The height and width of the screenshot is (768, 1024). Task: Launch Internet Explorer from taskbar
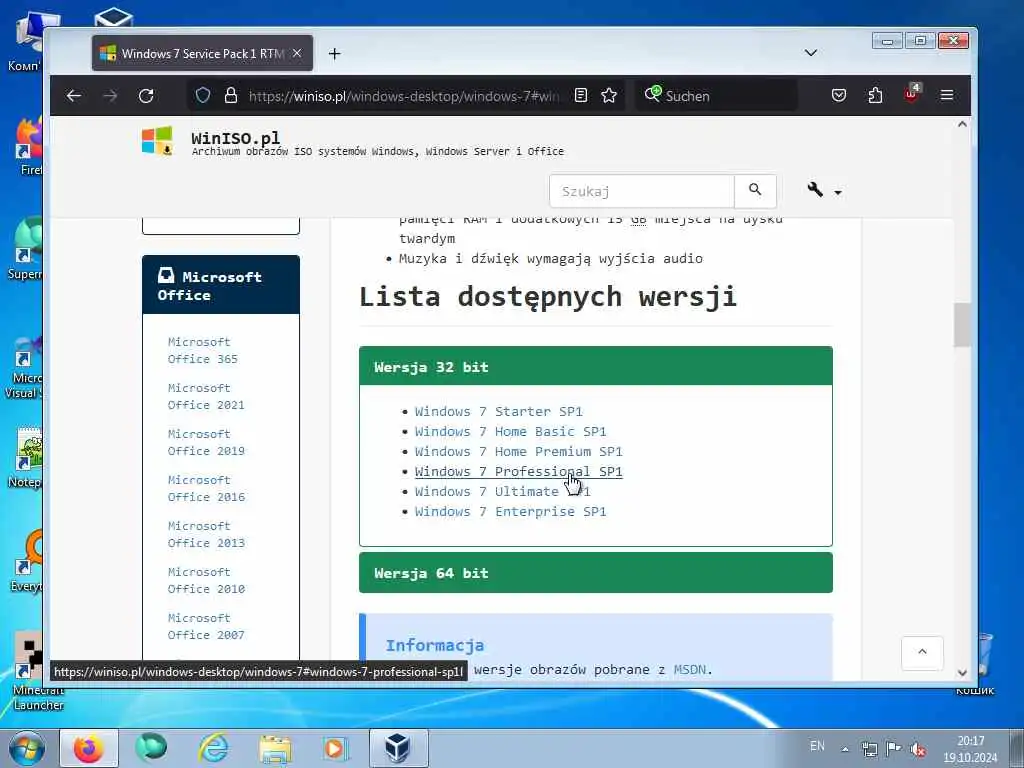(214, 748)
